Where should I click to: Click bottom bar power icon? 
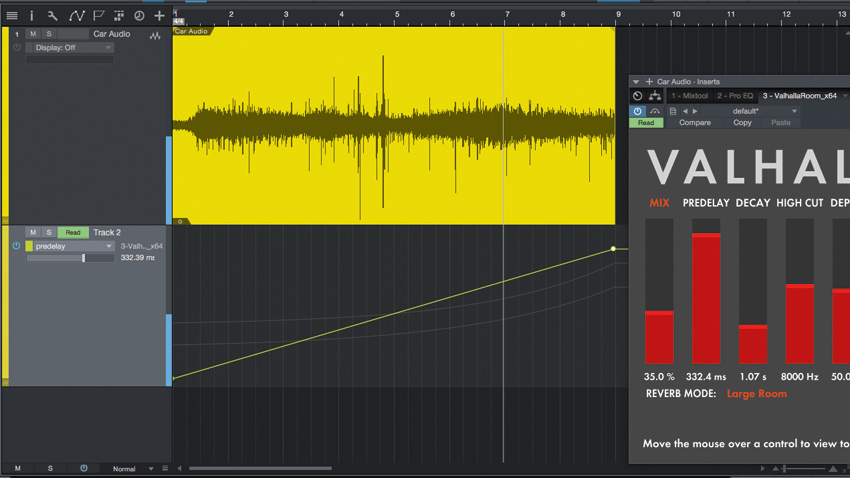[x=83, y=468]
